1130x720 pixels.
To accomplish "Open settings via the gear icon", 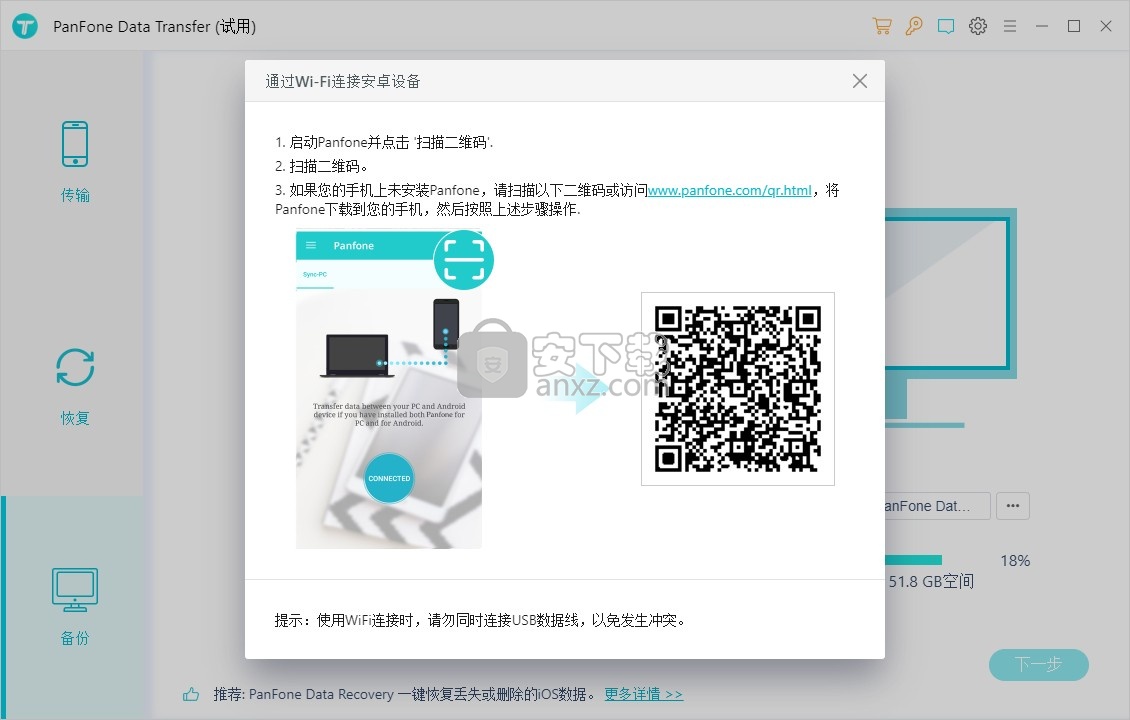I will pos(978,26).
